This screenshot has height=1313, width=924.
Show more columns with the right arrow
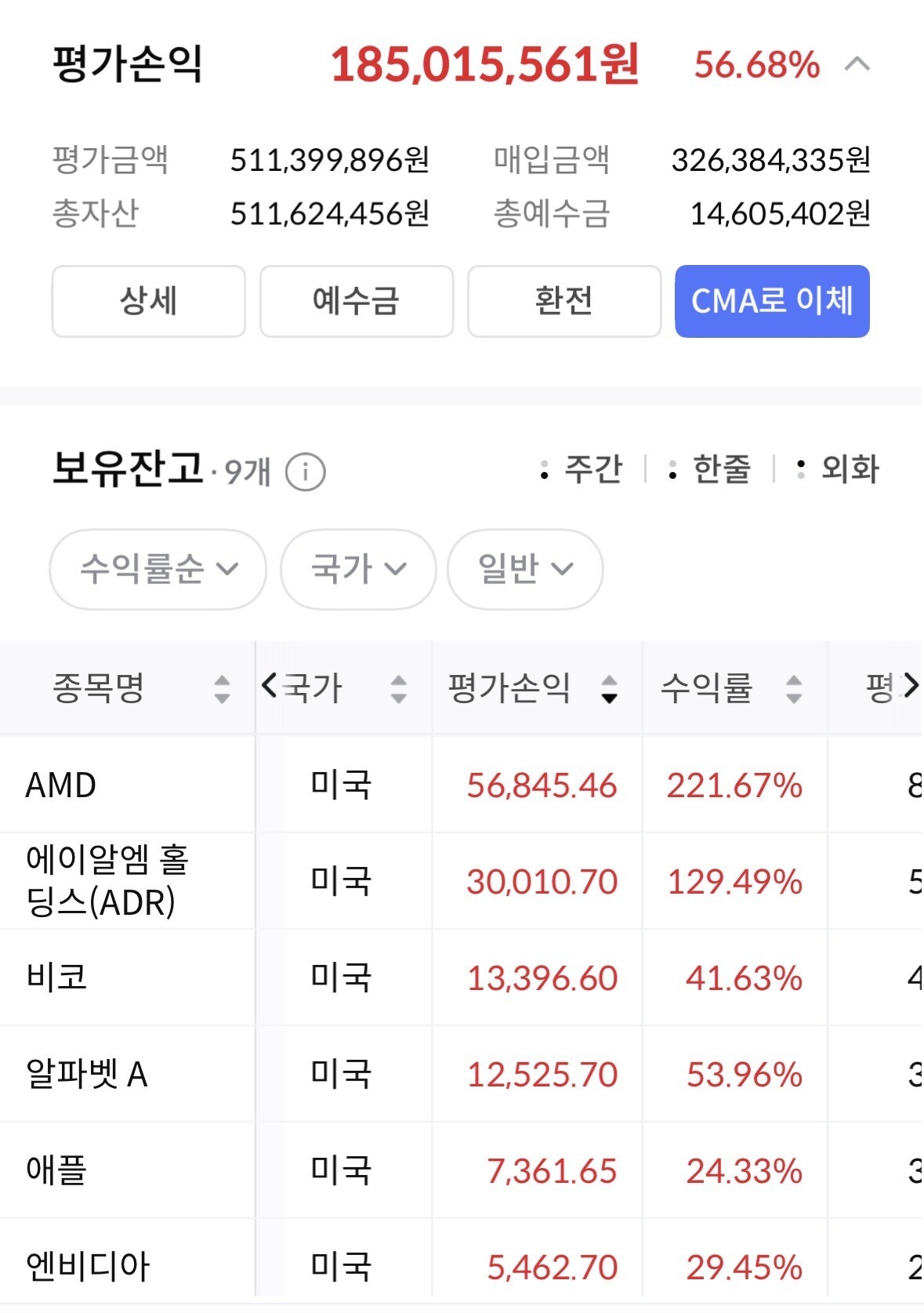click(x=911, y=686)
